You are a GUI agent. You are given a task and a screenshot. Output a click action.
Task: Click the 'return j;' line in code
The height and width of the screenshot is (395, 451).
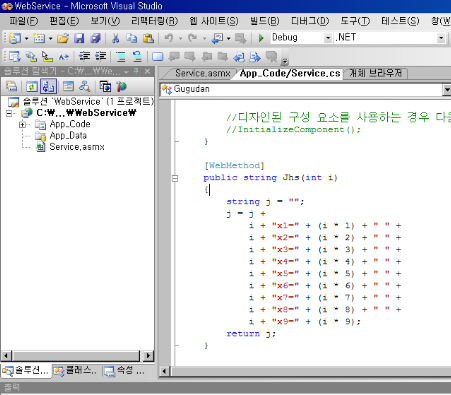tap(251, 333)
